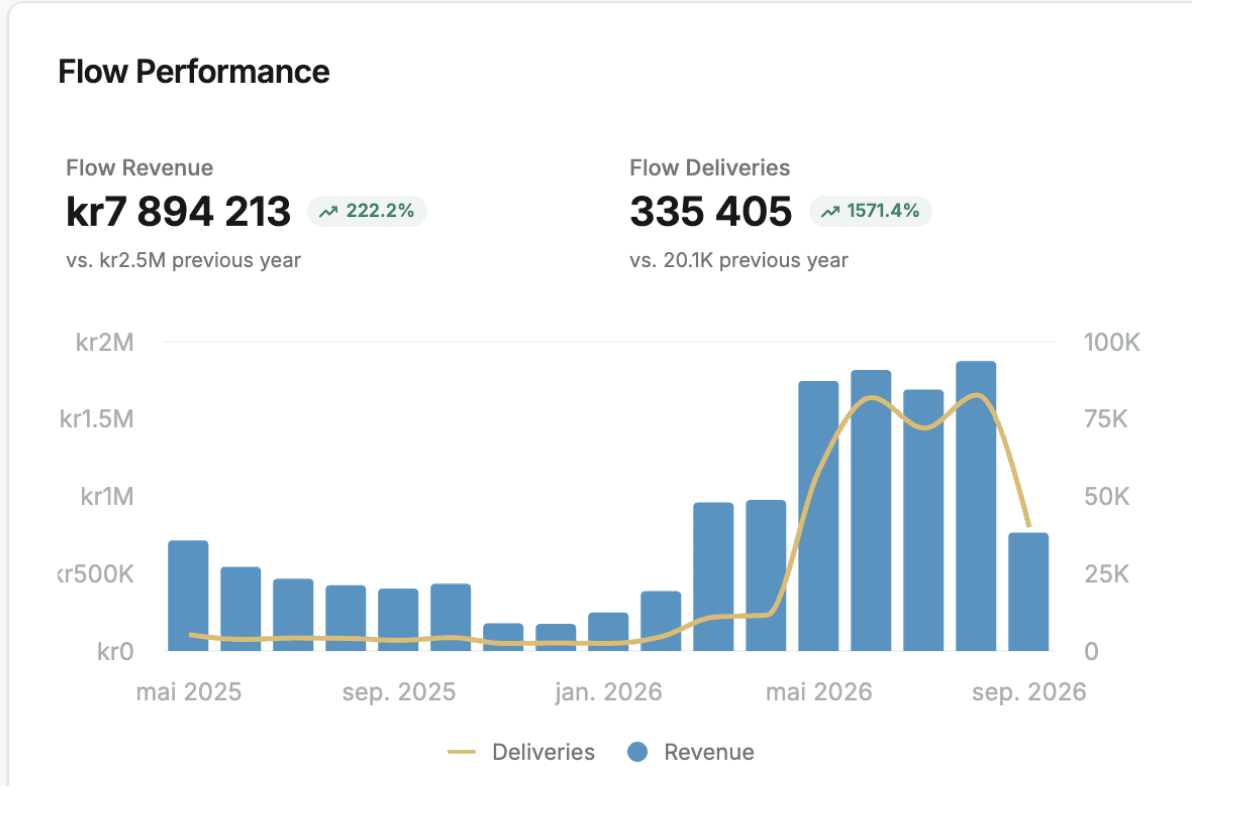Click the trend arrow icon beside 1571.4%

click(x=830, y=212)
